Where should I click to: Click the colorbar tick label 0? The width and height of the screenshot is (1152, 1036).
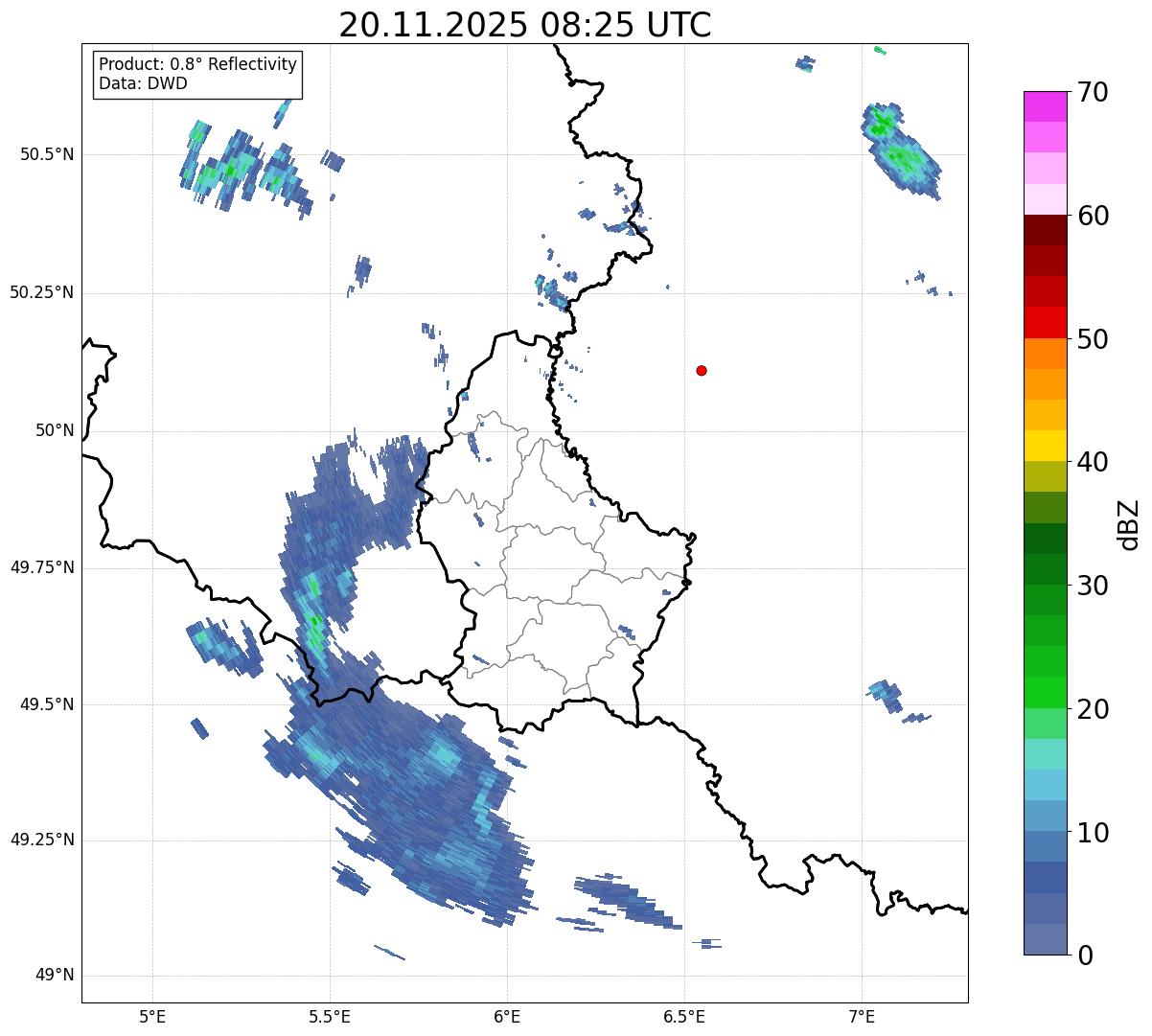tap(1084, 955)
